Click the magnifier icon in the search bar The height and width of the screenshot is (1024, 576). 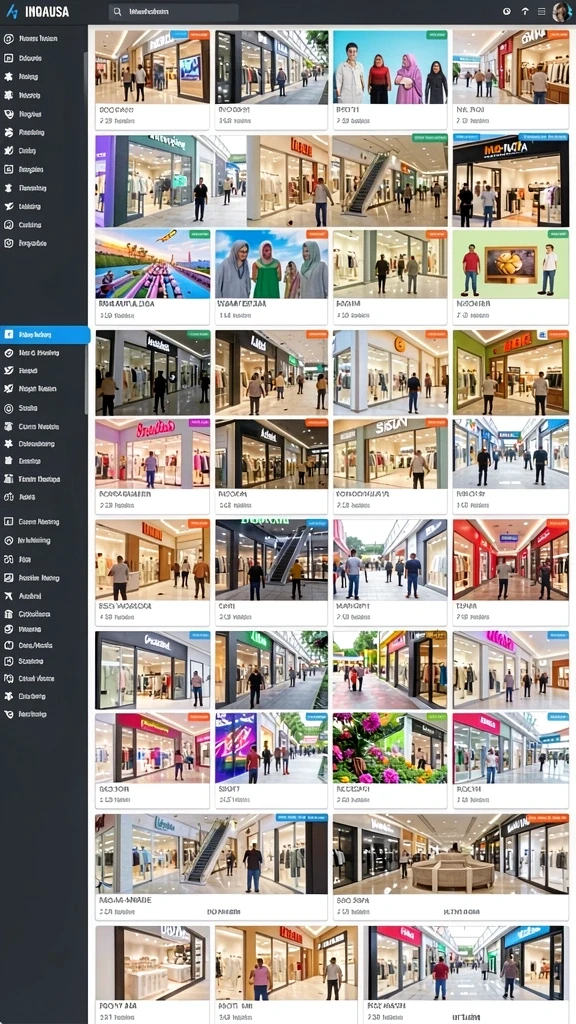pyautogui.click(x=117, y=12)
